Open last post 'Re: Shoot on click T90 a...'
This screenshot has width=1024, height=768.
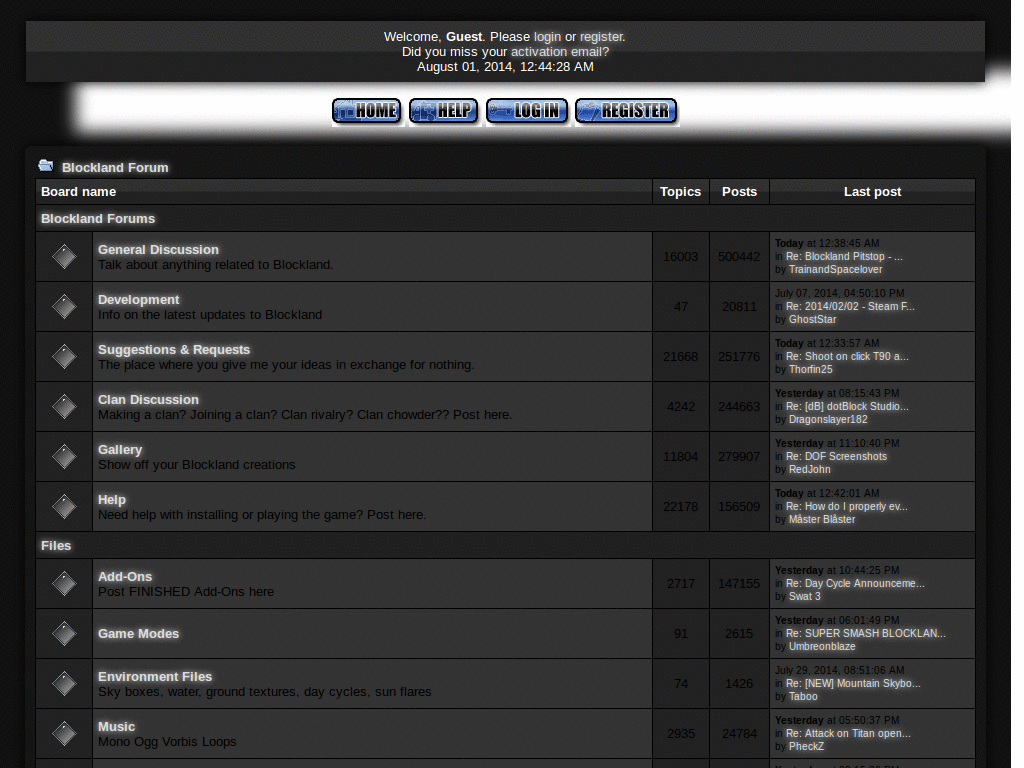847,357
